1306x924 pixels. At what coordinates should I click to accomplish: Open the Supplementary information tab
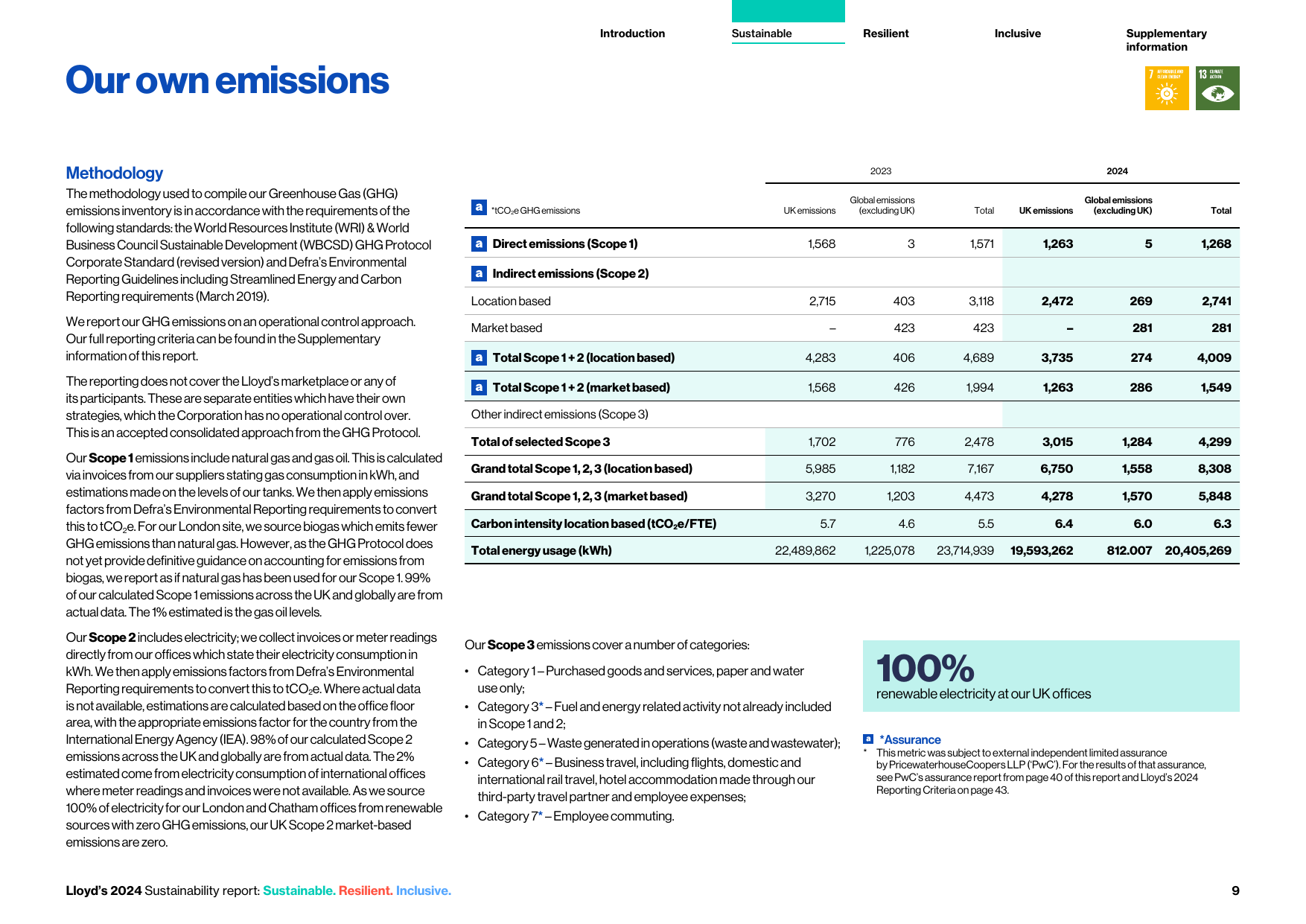[x=1166, y=40]
